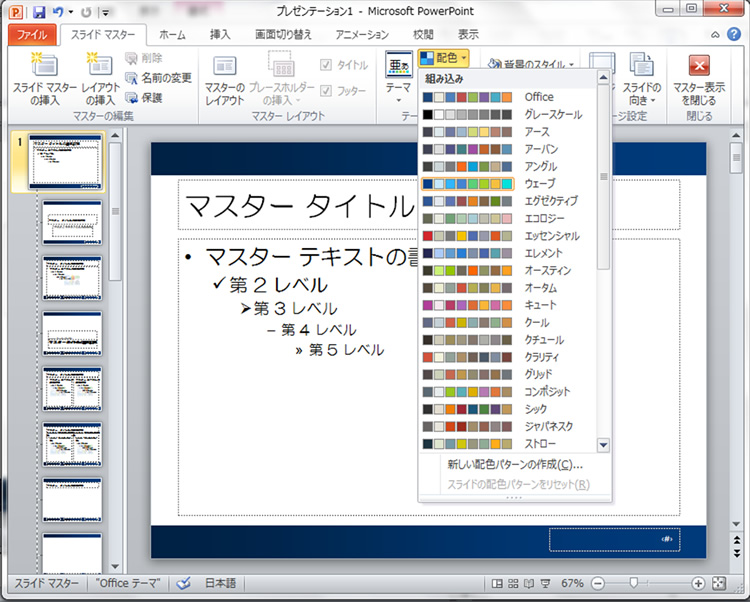Click the Master Layout icon

(x=225, y=78)
